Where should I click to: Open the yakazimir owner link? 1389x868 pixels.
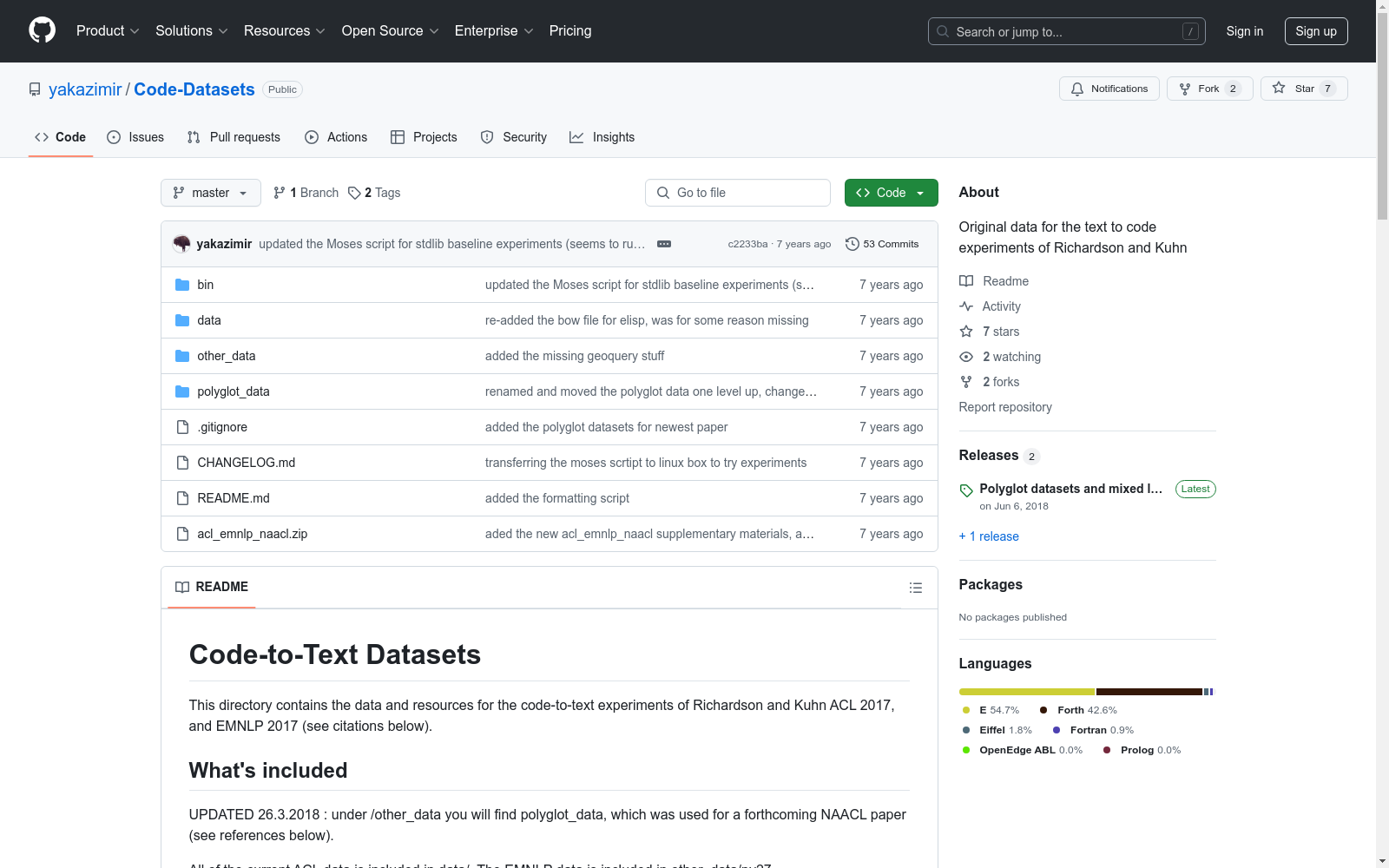(85, 89)
